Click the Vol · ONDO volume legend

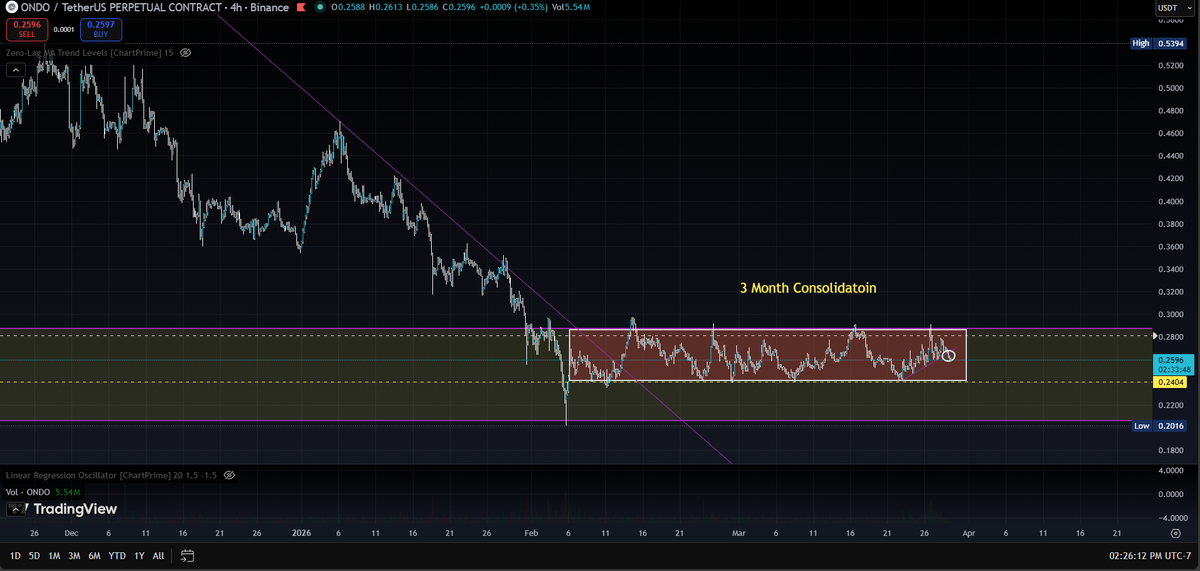41,493
